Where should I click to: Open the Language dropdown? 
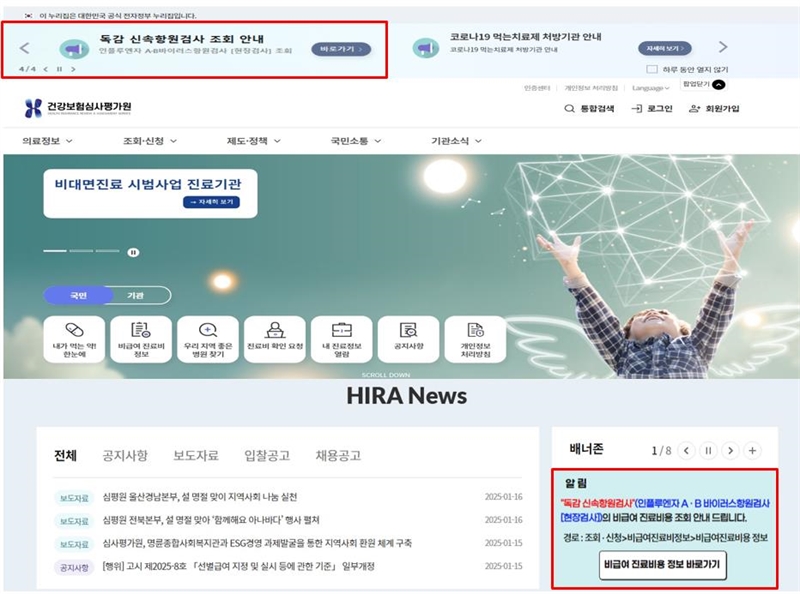(x=653, y=88)
